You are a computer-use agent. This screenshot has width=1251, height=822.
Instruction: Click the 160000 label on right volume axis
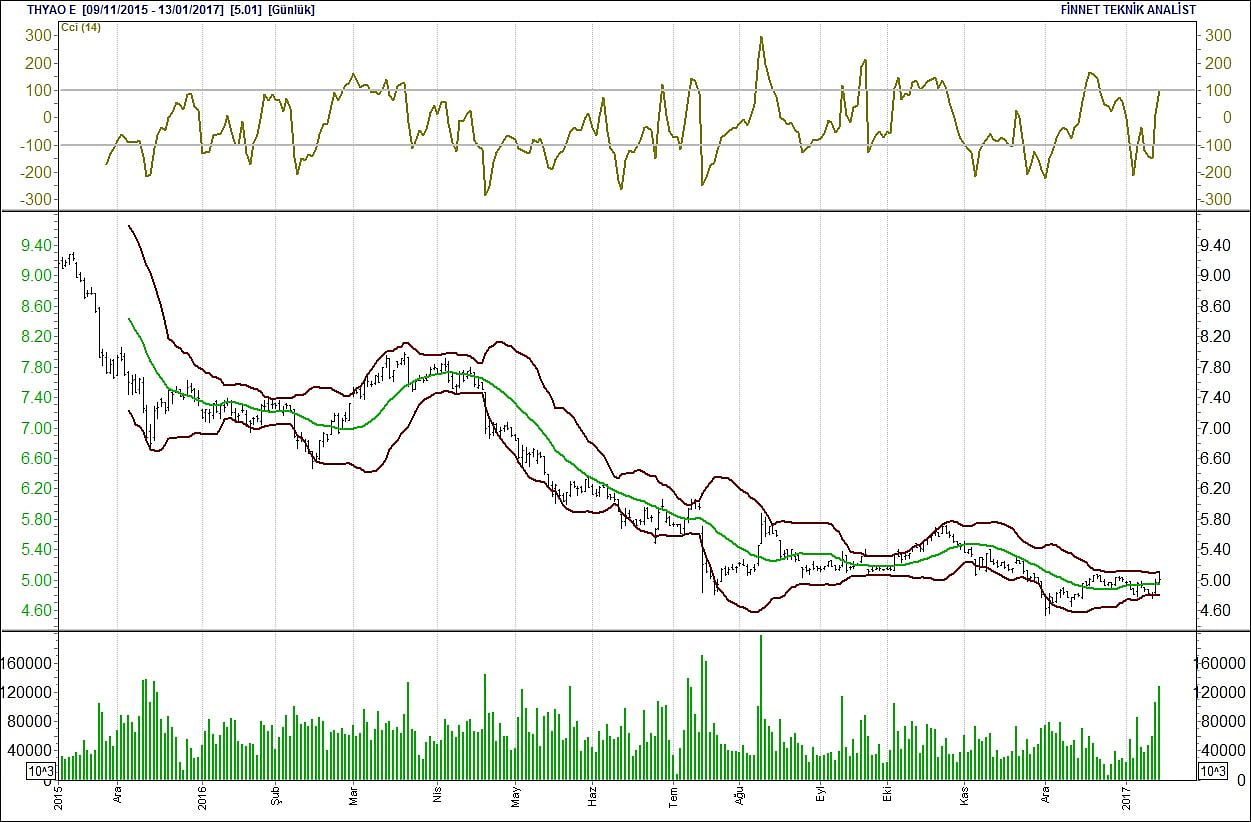pos(1221,663)
